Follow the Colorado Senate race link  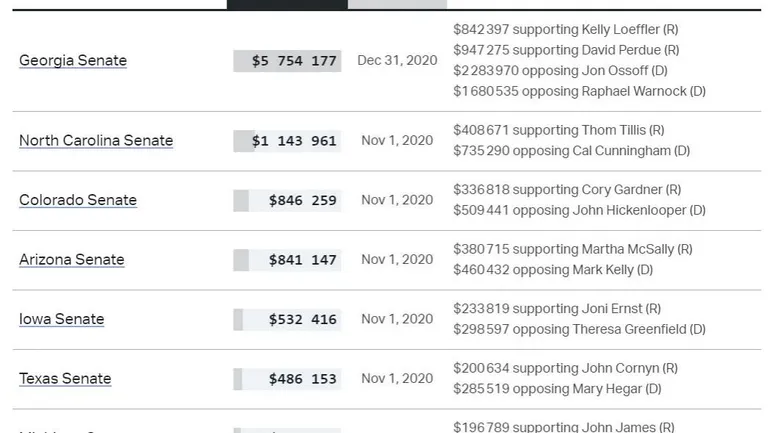[x=78, y=200]
